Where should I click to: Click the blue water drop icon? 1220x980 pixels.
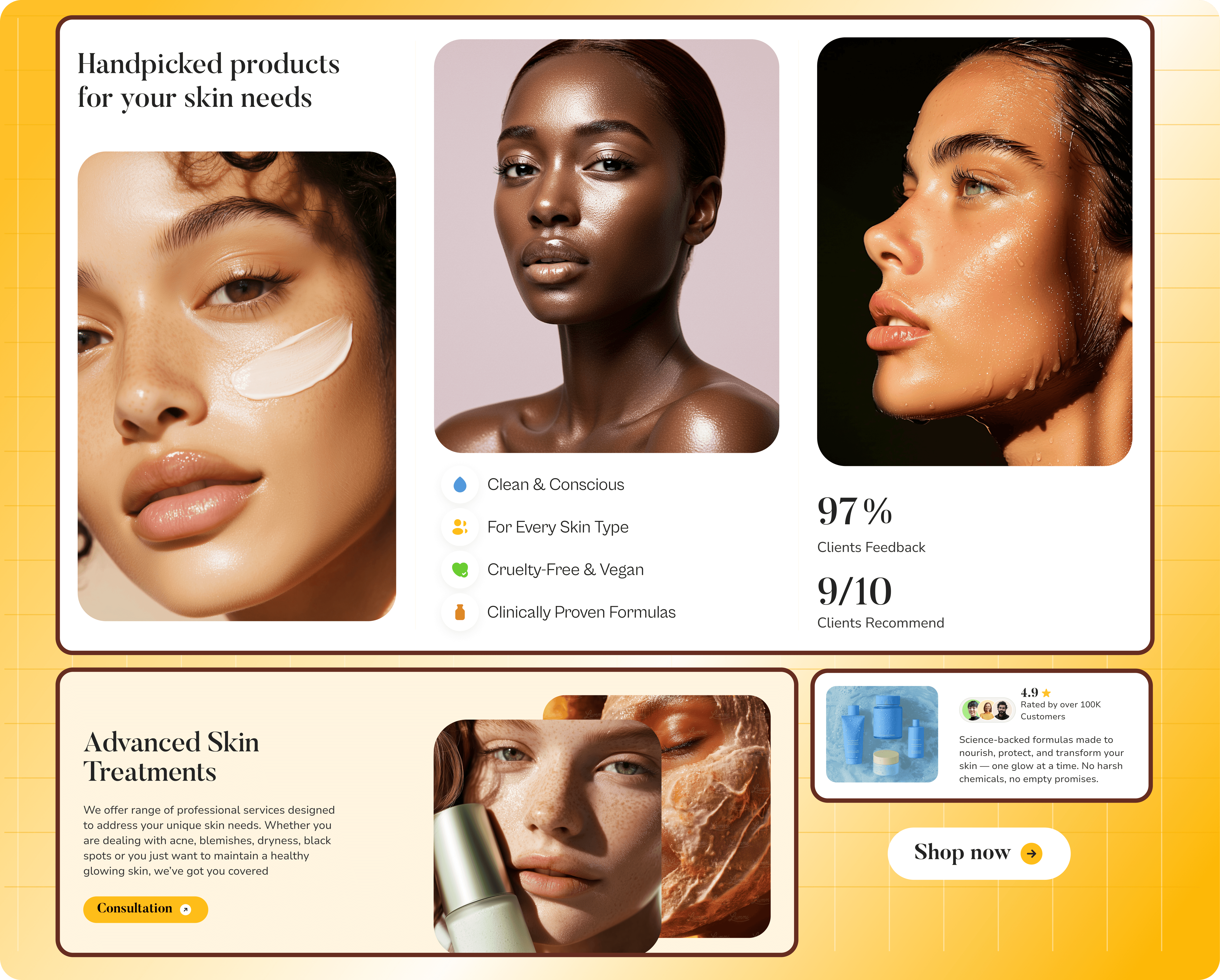coord(460,484)
